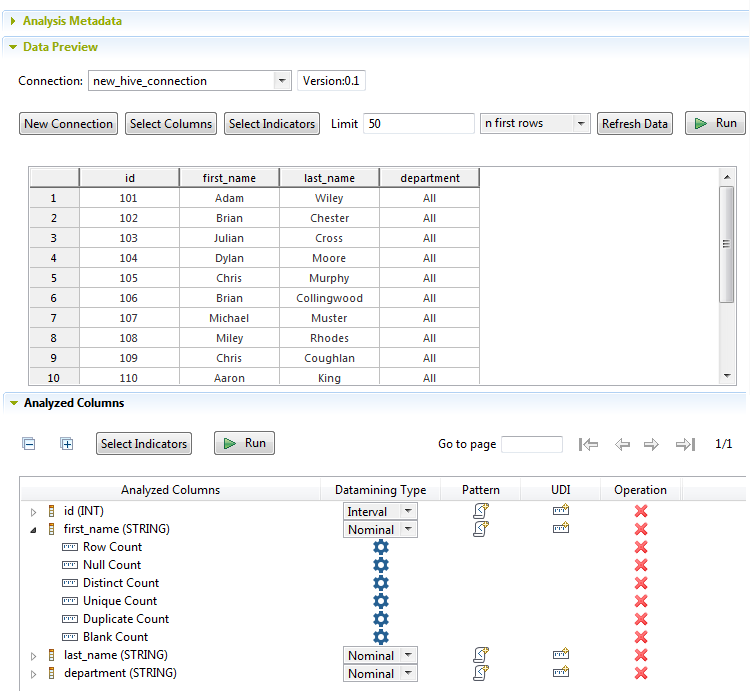The height and width of the screenshot is (691, 750).
Task: Expand the Analysis Metadata section
Action: 13,20
